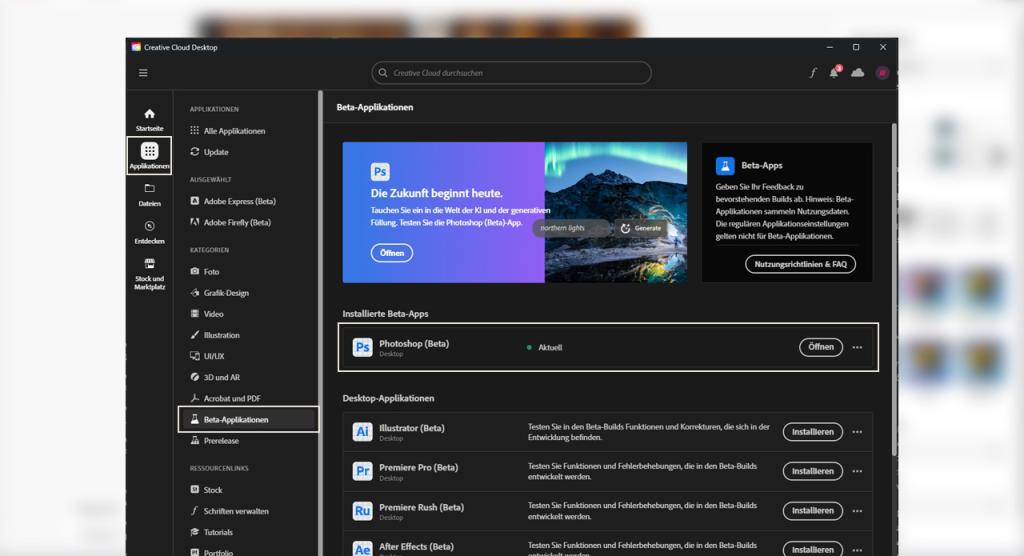Click the Photoshop (Beta) app icon
The image size is (1024, 556).
(362, 347)
